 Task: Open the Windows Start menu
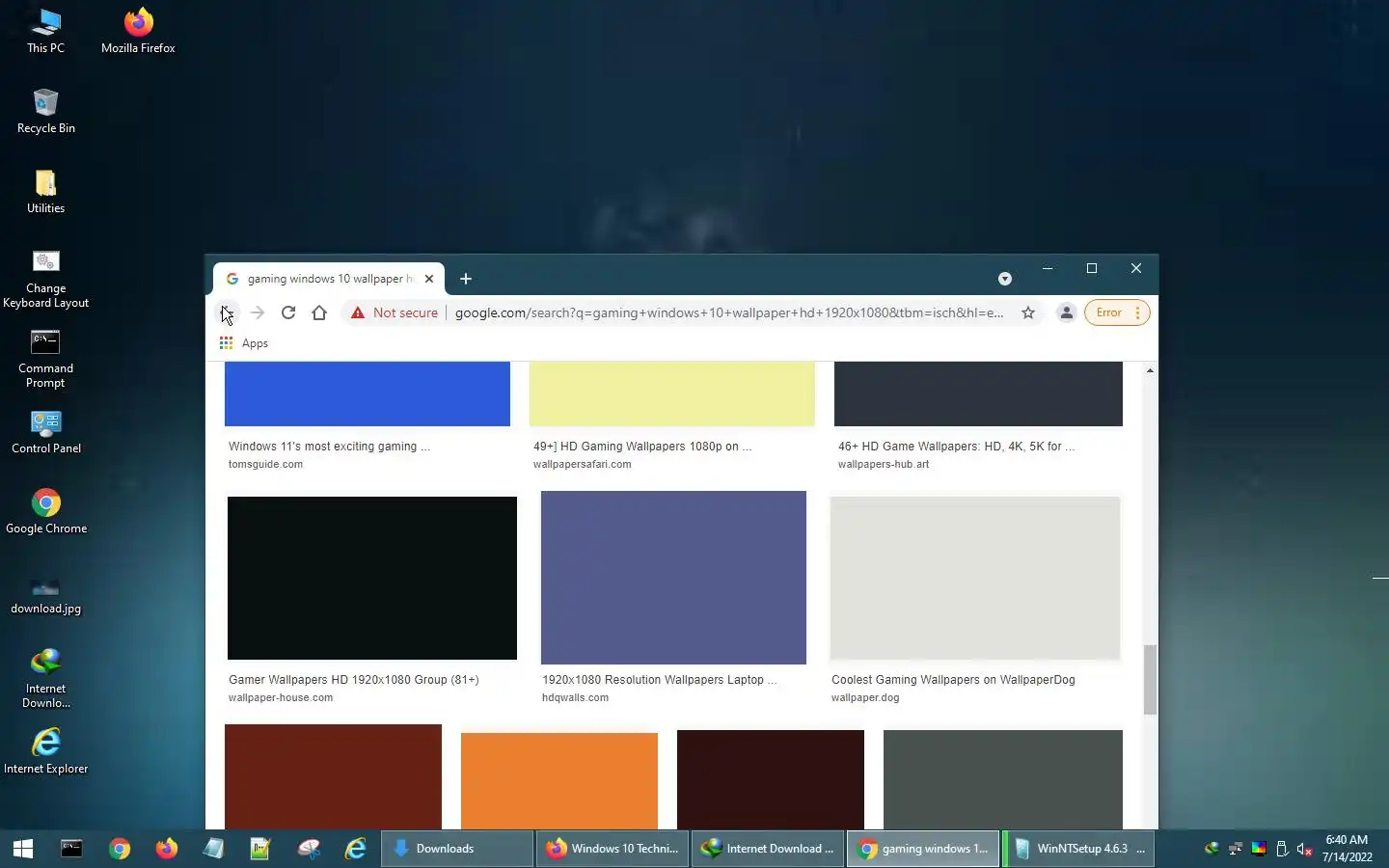tap(23, 849)
